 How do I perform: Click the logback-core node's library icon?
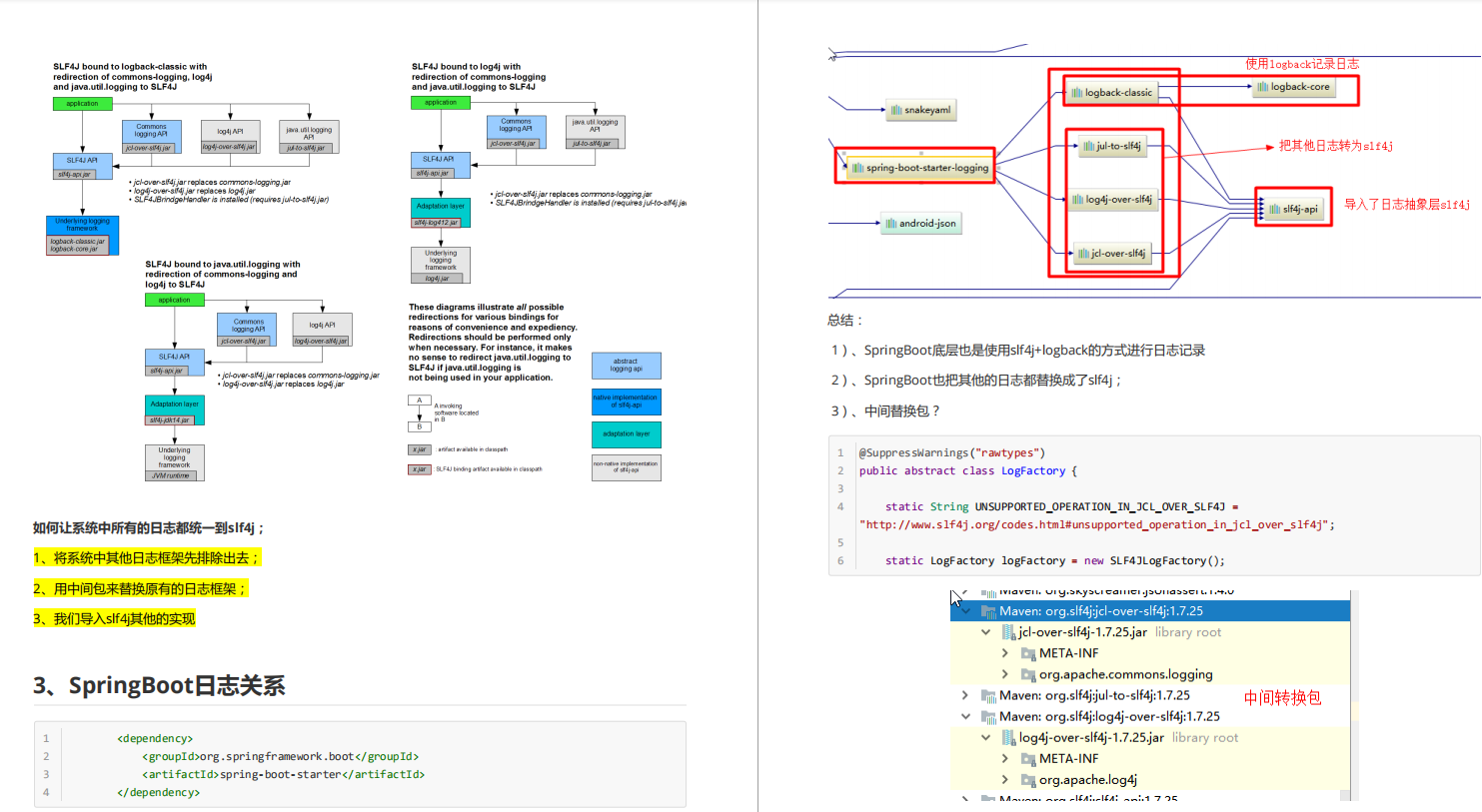(1263, 87)
